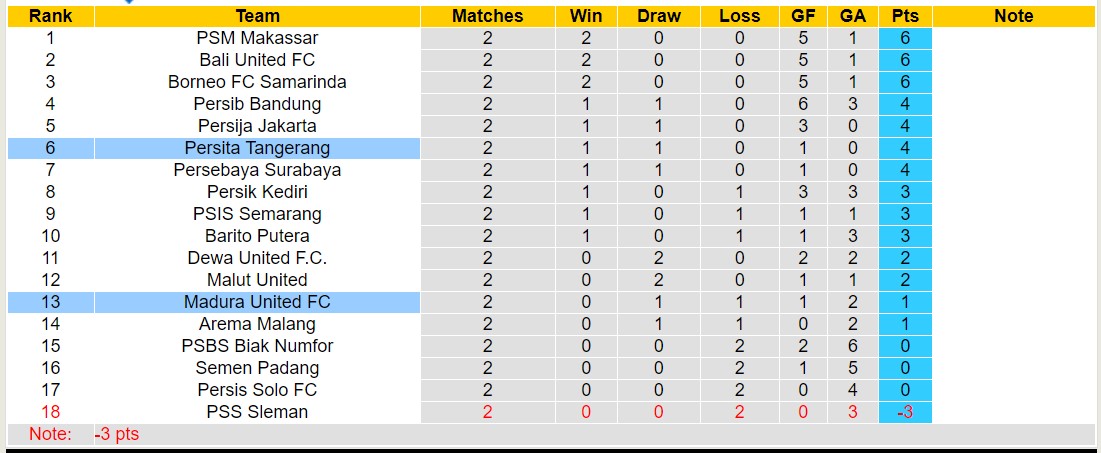Select Borneo FC Samarinda in the table
The image size is (1101, 453).
point(257,82)
